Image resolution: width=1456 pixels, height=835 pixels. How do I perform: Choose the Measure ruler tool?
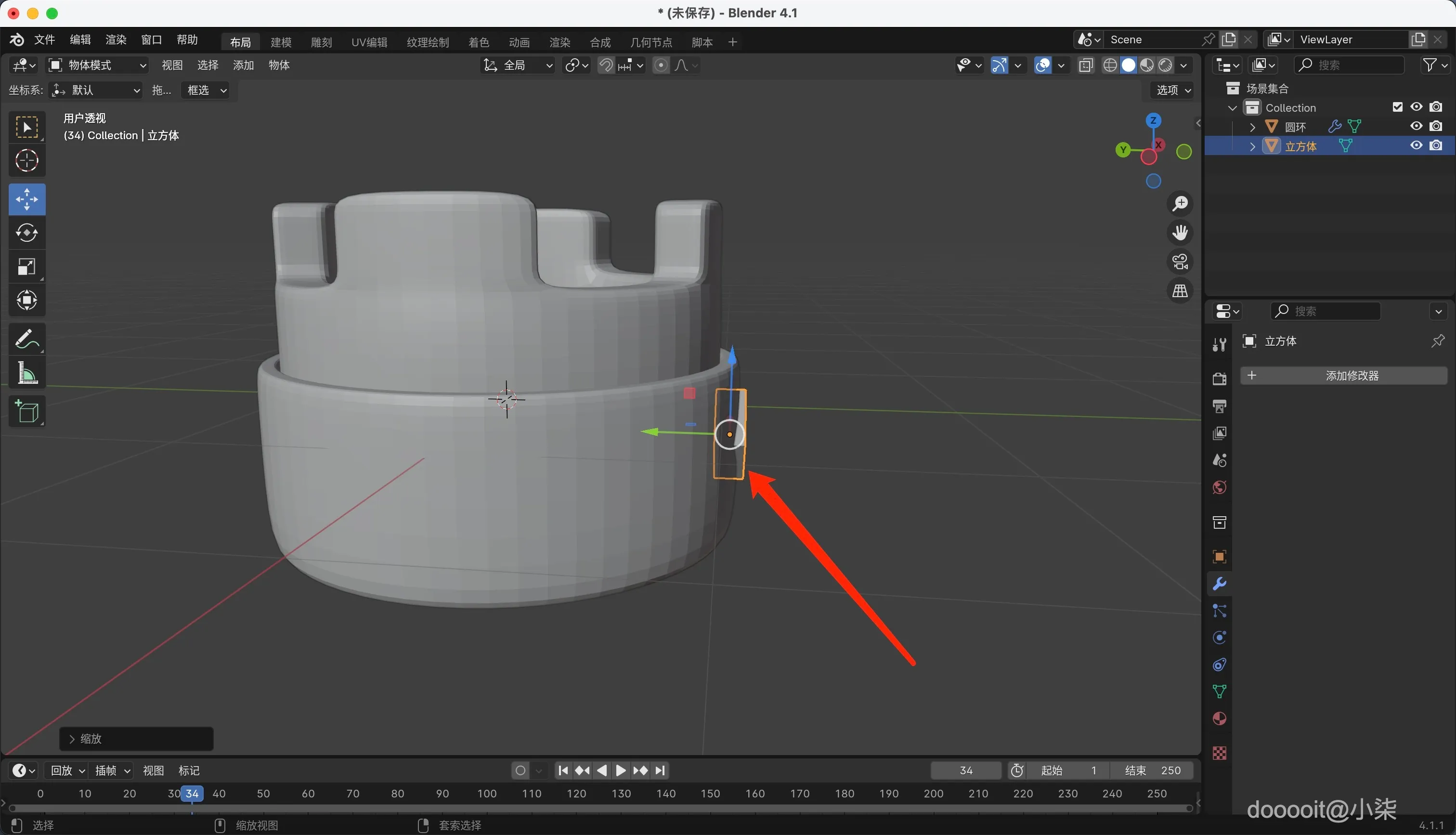point(27,373)
